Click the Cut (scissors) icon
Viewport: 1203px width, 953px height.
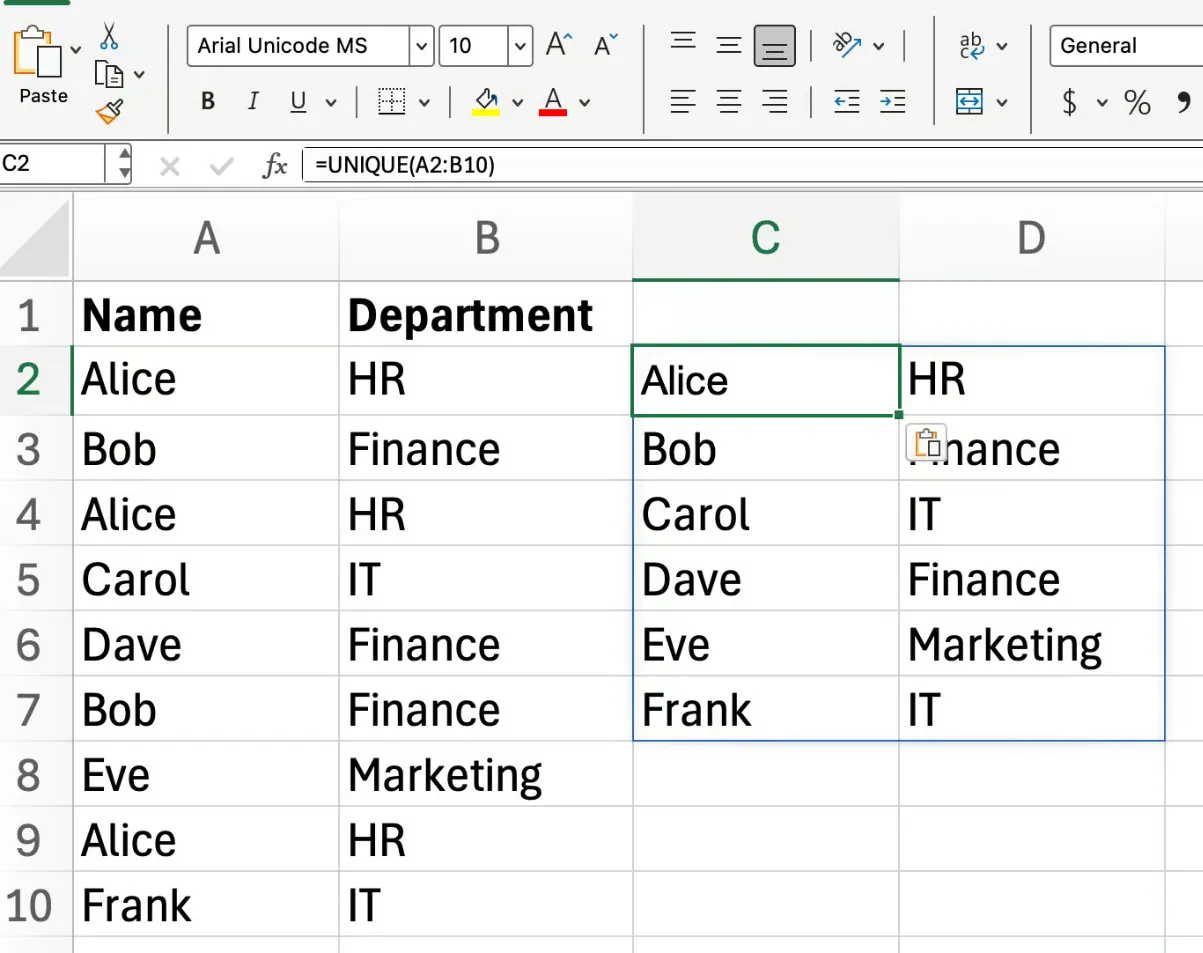pos(109,33)
